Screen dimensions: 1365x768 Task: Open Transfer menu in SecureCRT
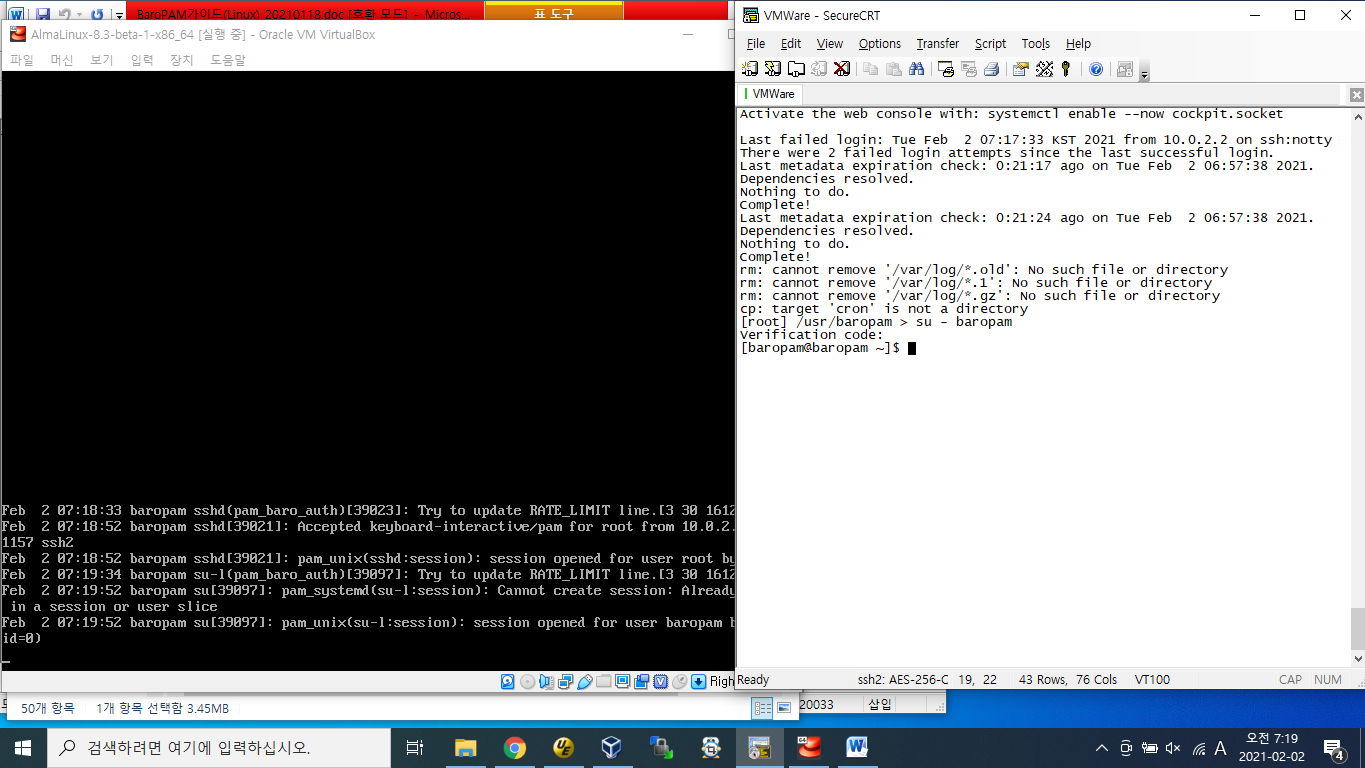coord(938,44)
